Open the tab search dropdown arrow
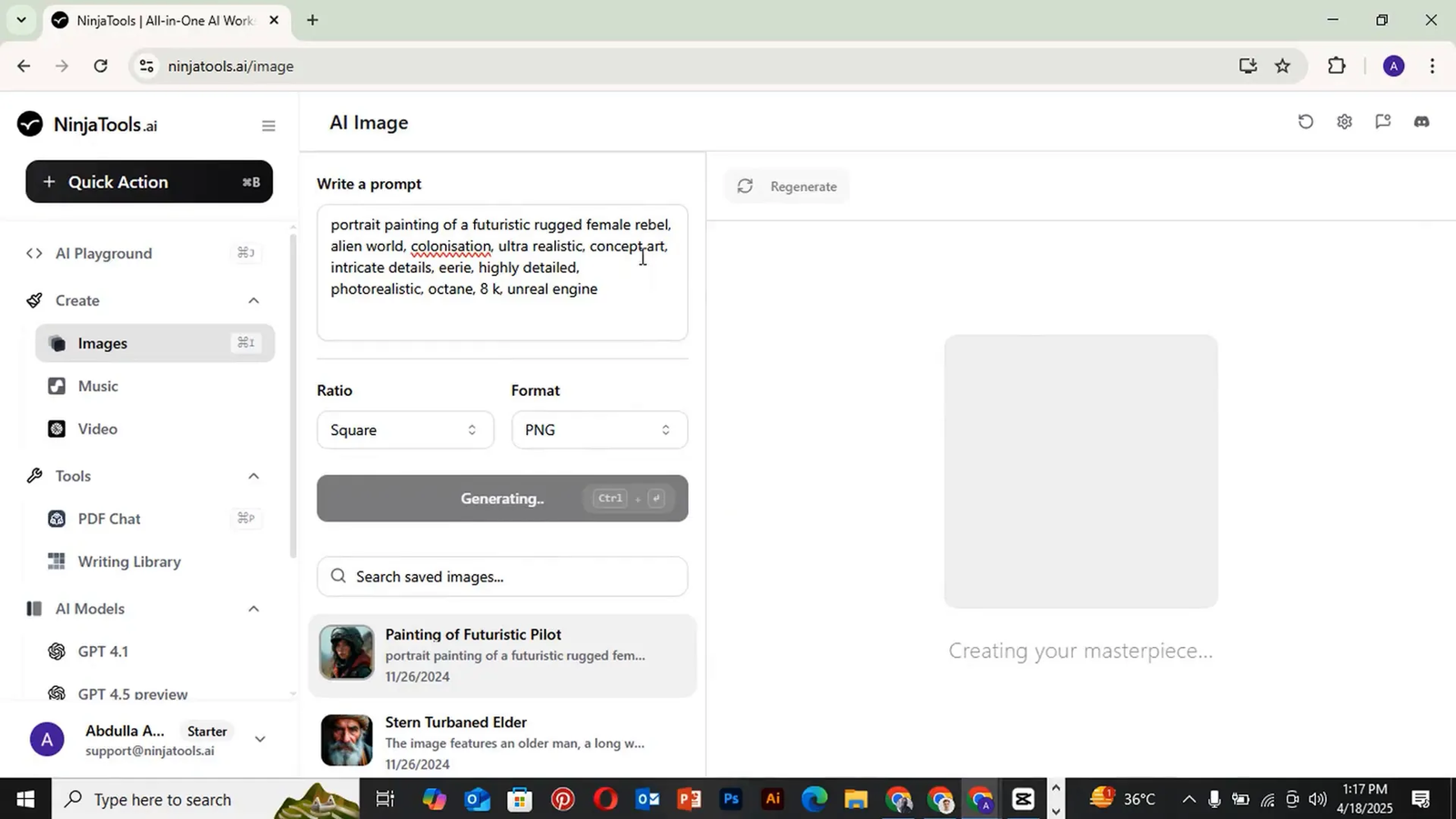 coord(21,19)
